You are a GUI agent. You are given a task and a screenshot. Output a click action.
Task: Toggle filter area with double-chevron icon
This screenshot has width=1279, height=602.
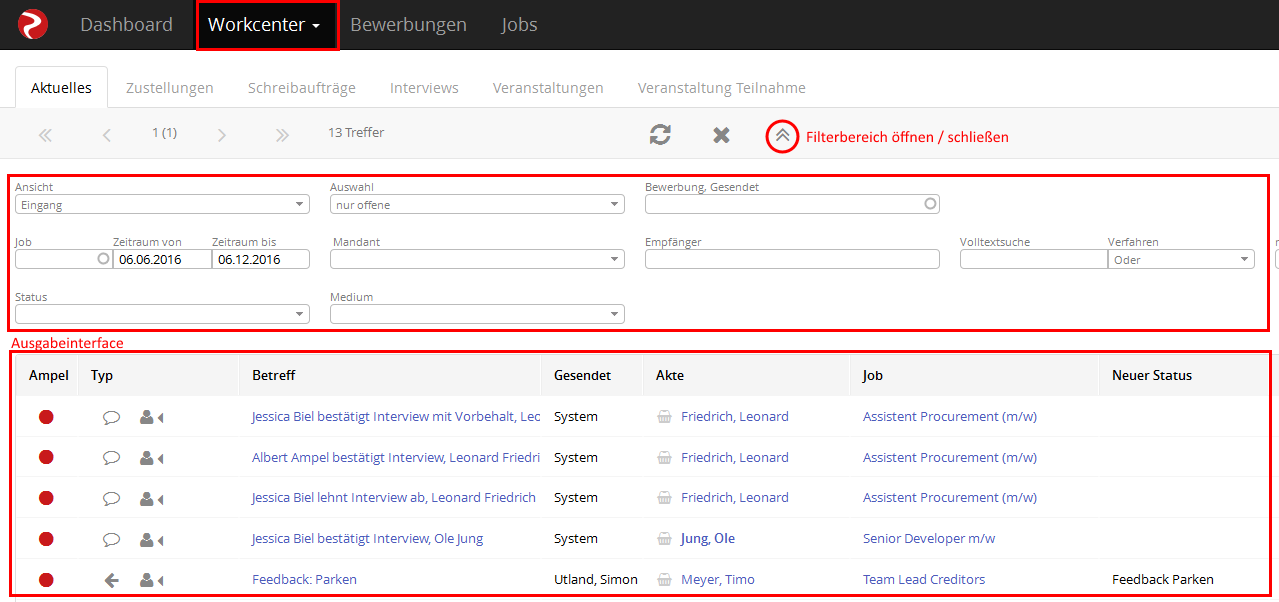click(x=783, y=136)
